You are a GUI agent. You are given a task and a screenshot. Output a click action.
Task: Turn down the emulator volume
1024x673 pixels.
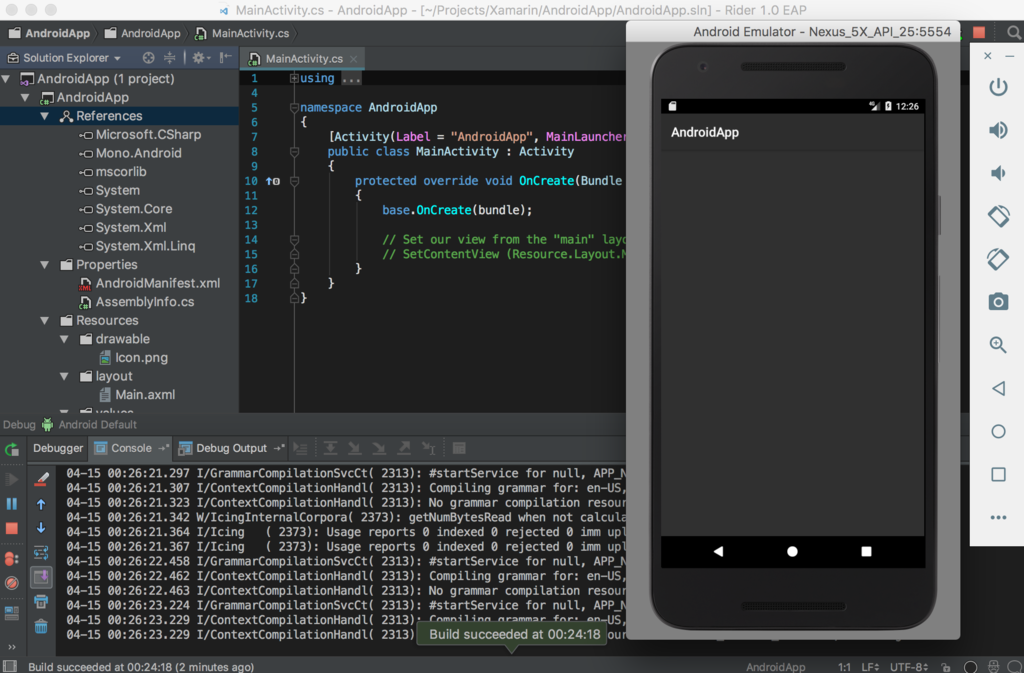click(998, 173)
